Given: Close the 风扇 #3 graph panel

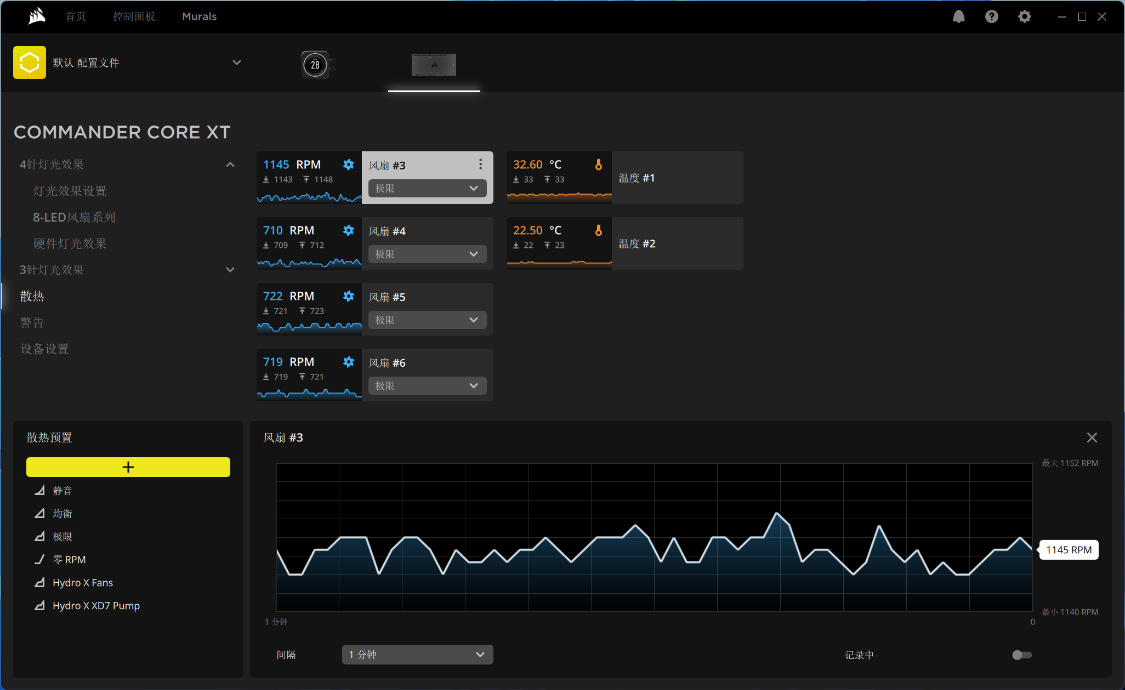Looking at the screenshot, I should [x=1092, y=438].
